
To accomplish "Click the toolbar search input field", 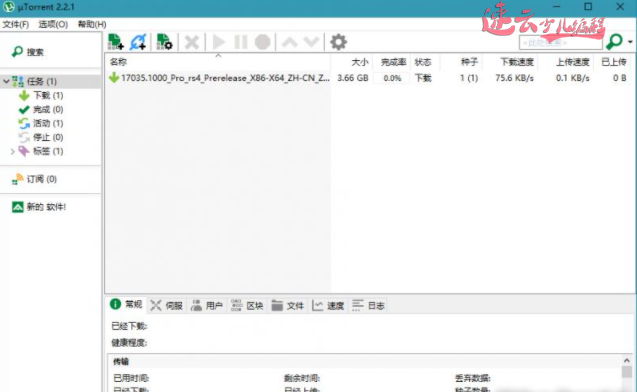I will [561, 42].
